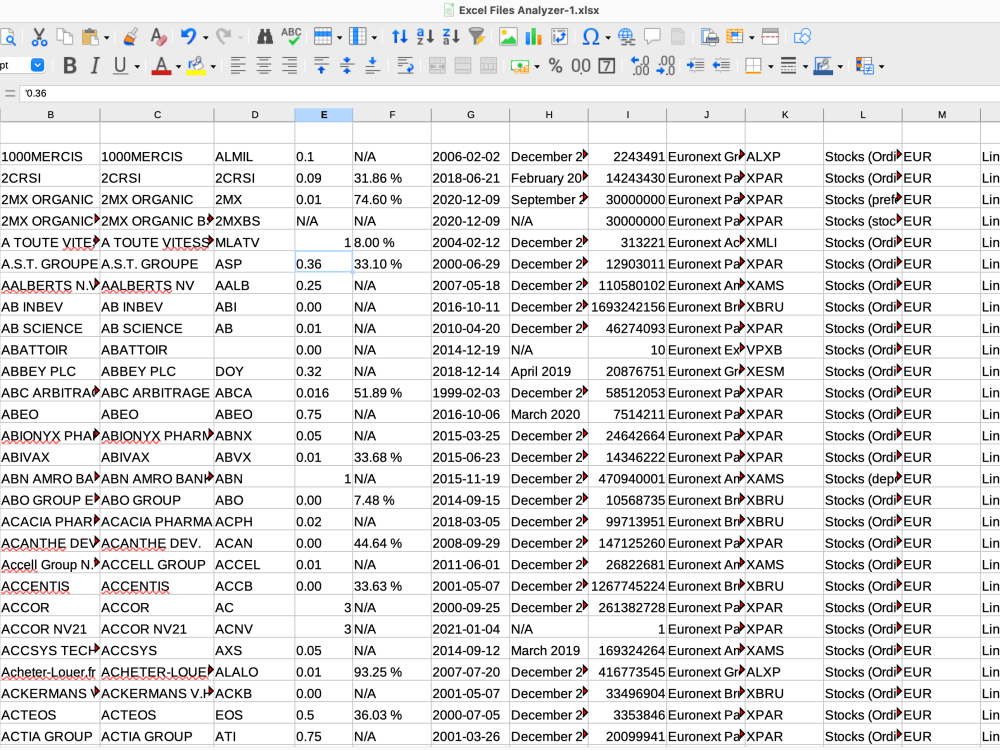Center cell content vertically
The height and width of the screenshot is (750, 1000).
point(347,66)
